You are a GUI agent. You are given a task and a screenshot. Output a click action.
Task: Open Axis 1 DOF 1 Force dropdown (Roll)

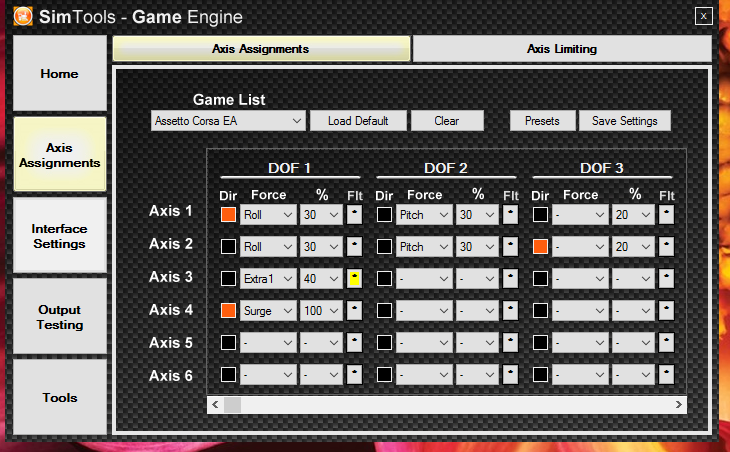[268, 215]
